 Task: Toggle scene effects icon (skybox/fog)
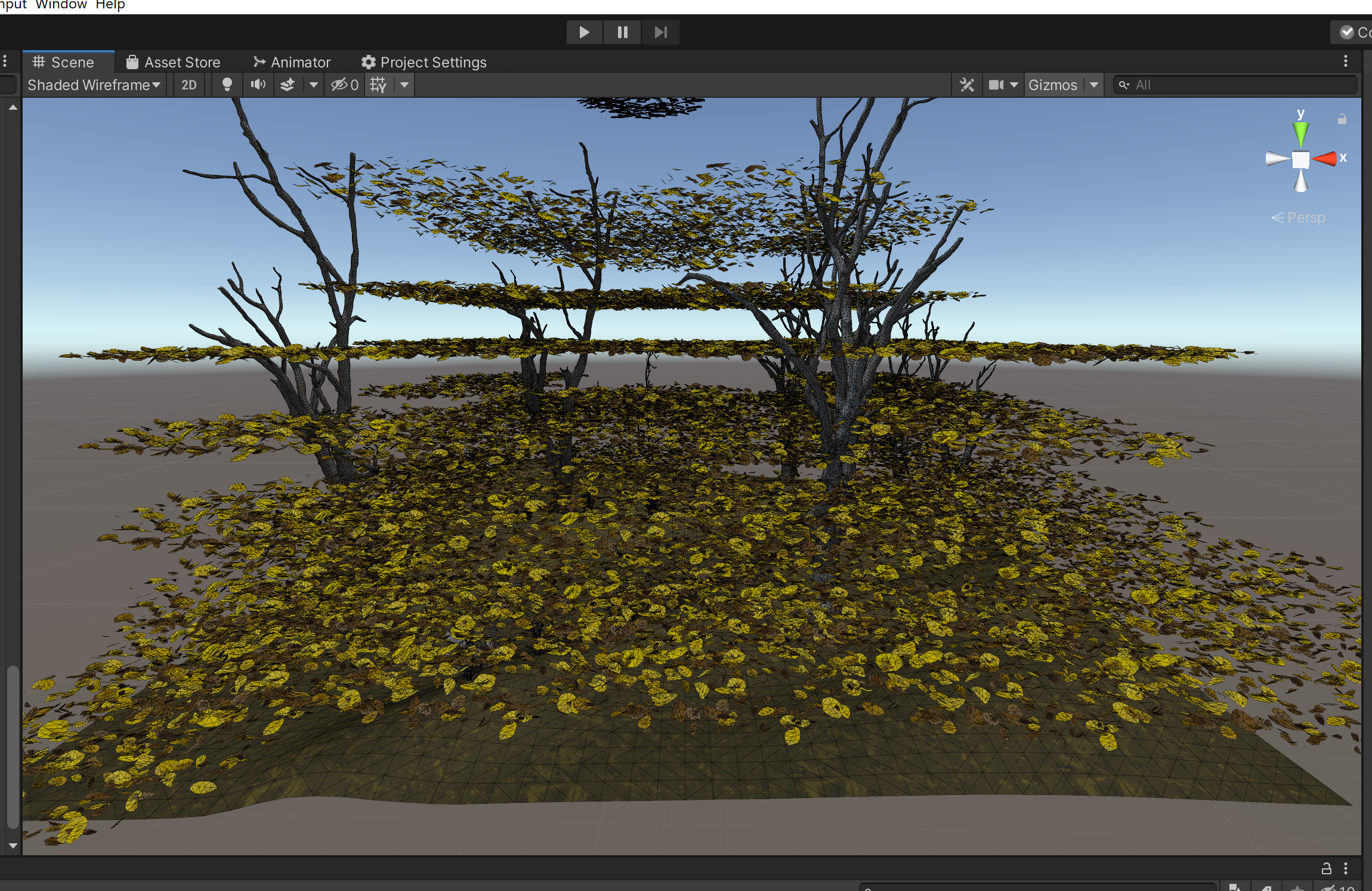click(x=288, y=85)
